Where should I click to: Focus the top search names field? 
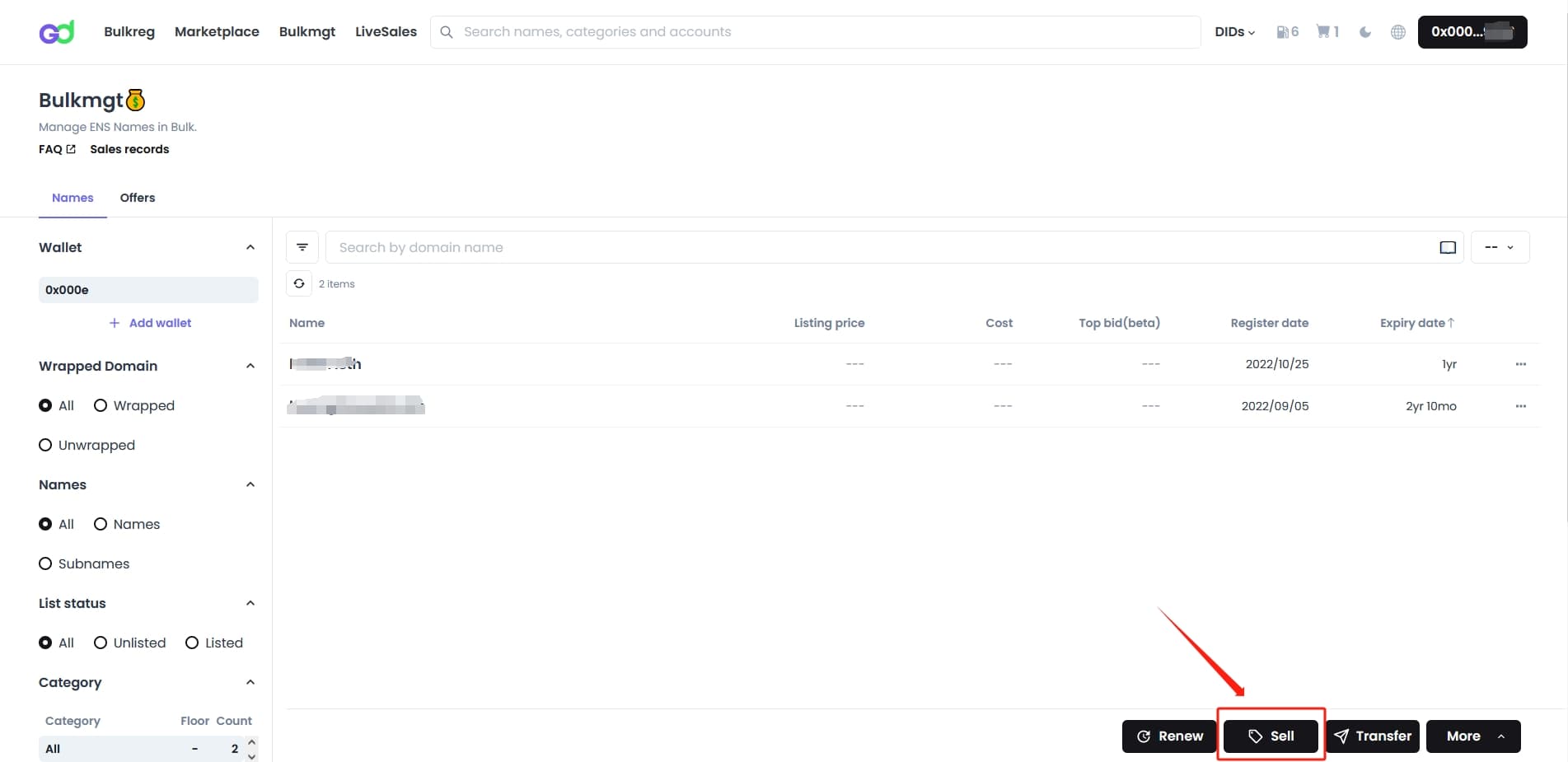point(815,32)
